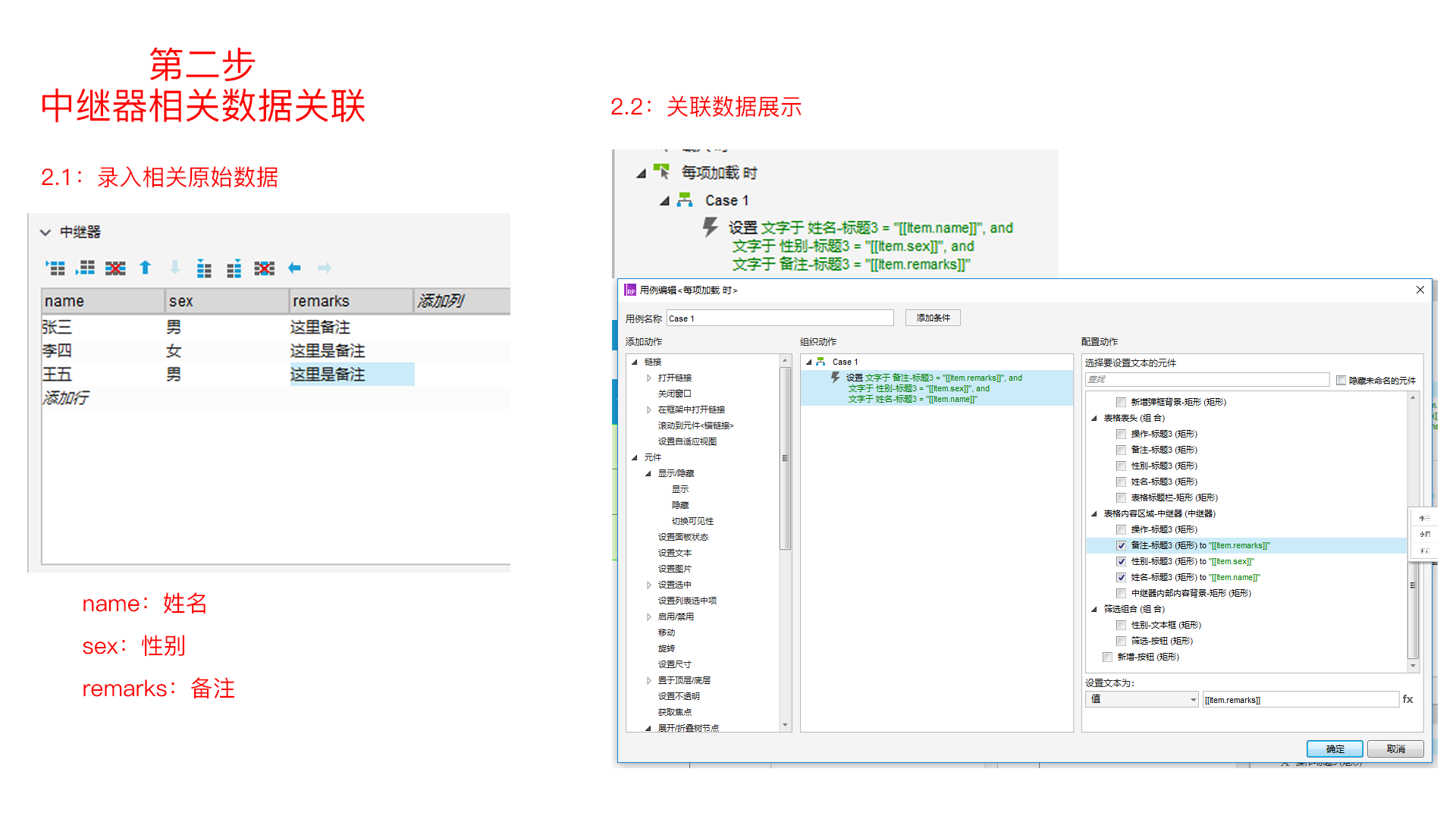Check 新增-按钮 checkbox

tap(1107, 657)
